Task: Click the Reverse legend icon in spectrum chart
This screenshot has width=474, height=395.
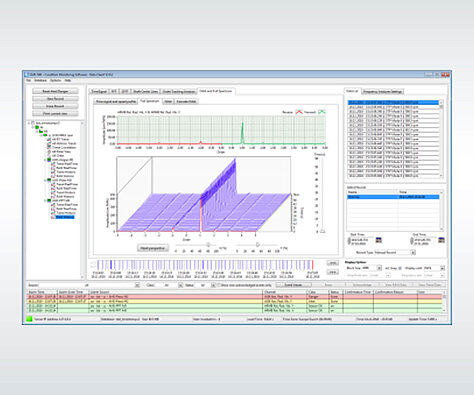Action: click(299, 112)
